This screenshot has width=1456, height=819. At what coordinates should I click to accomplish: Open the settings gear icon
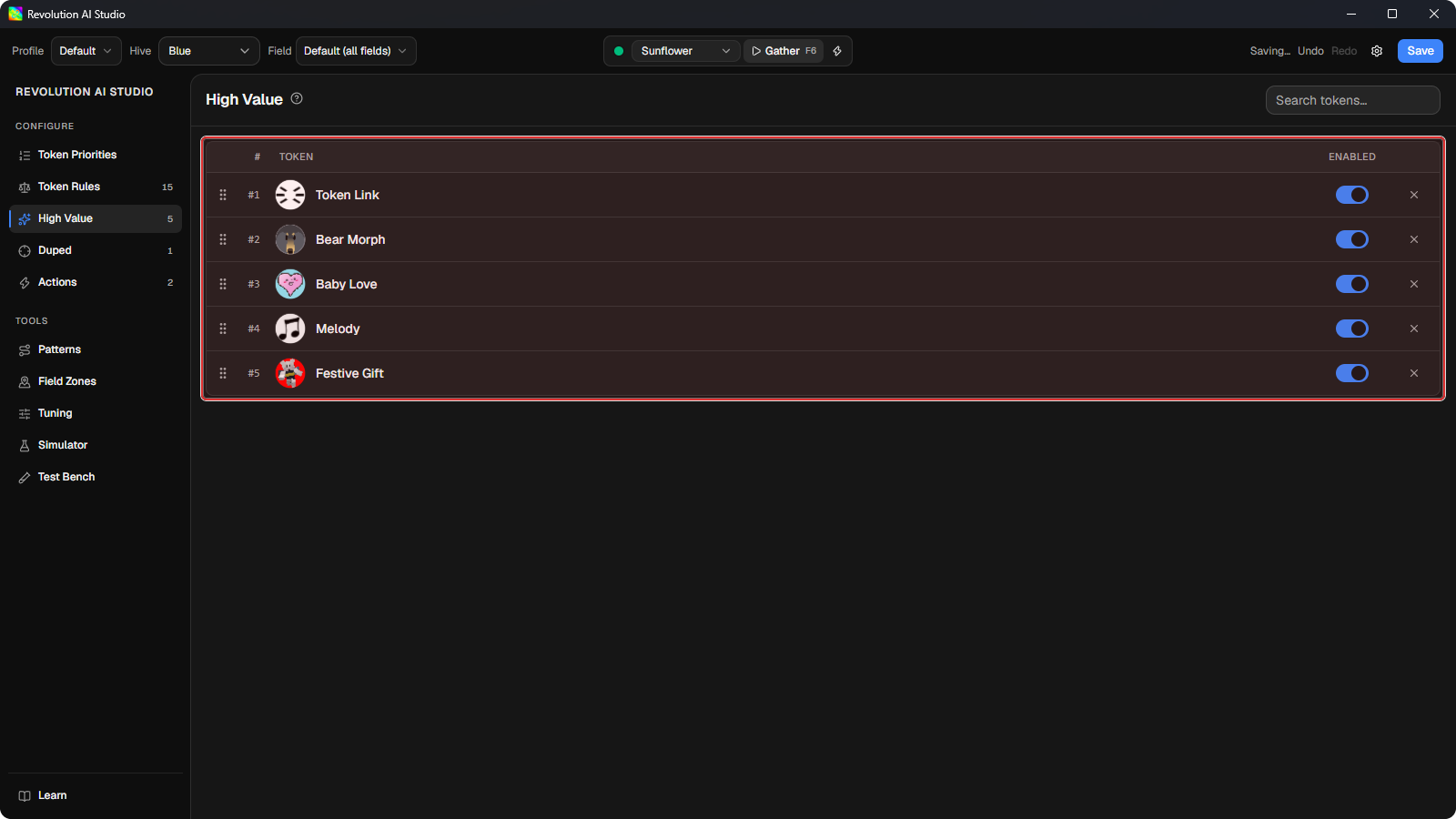click(x=1377, y=51)
